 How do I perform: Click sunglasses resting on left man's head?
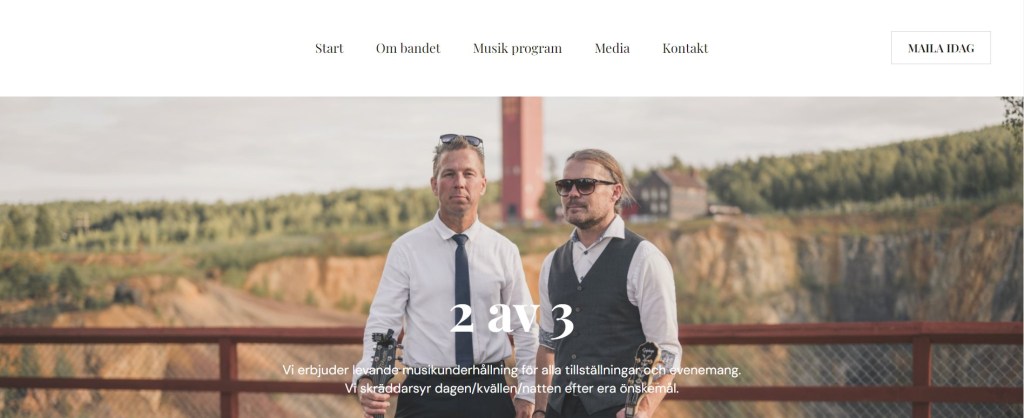(461, 140)
